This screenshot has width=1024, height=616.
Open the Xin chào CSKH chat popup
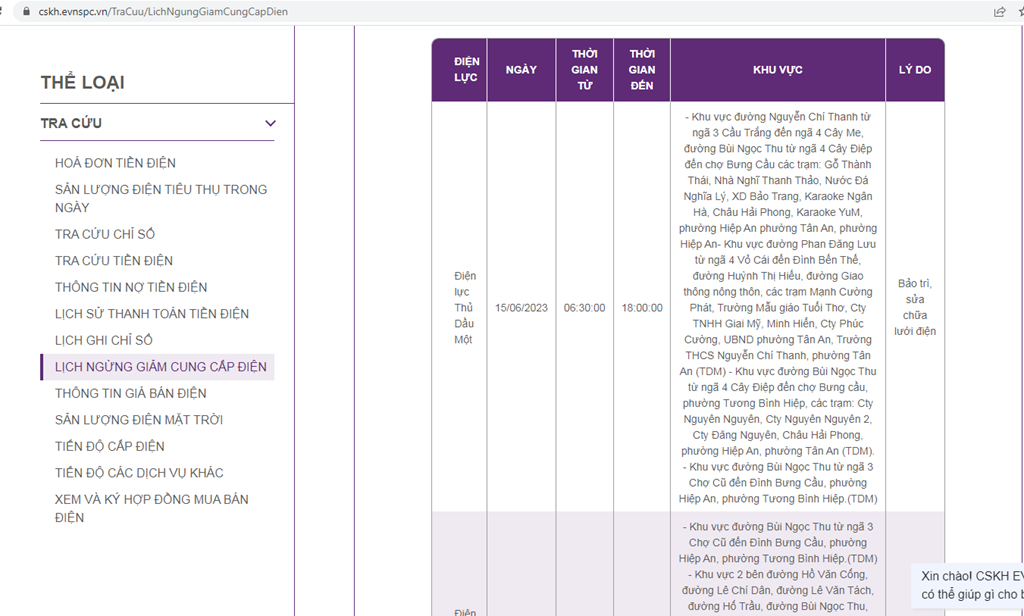tap(970, 585)
